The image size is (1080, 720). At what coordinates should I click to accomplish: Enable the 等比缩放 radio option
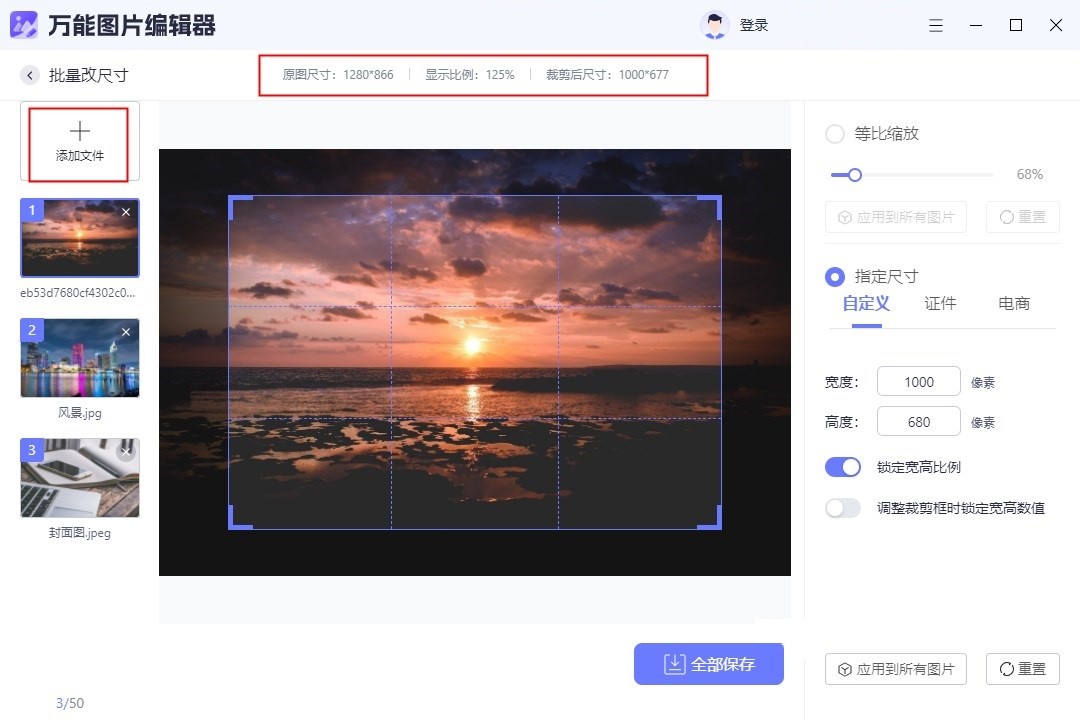pyautogui.click(x=834, y=133)
